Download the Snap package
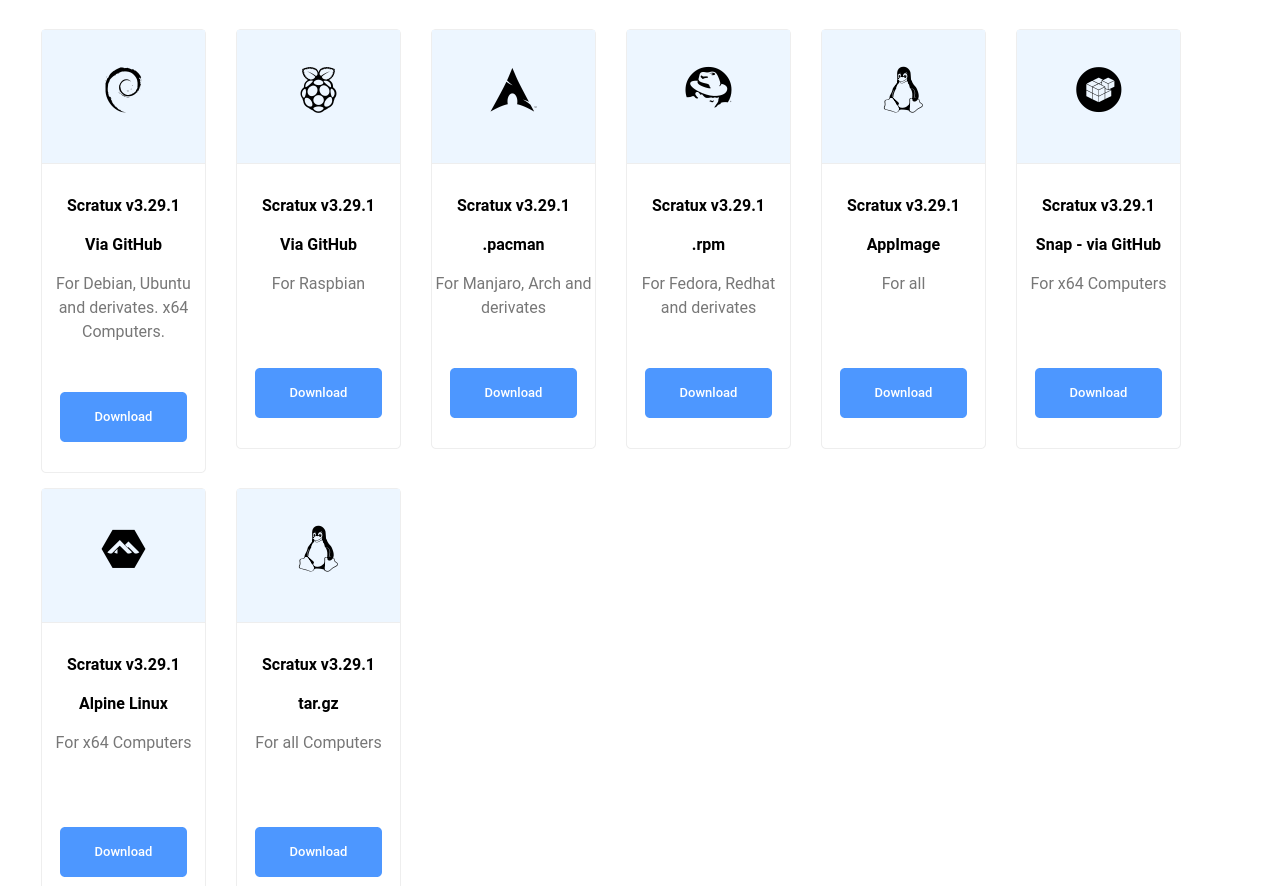This screenshot has width=1264, height=886. [1098, 393]
